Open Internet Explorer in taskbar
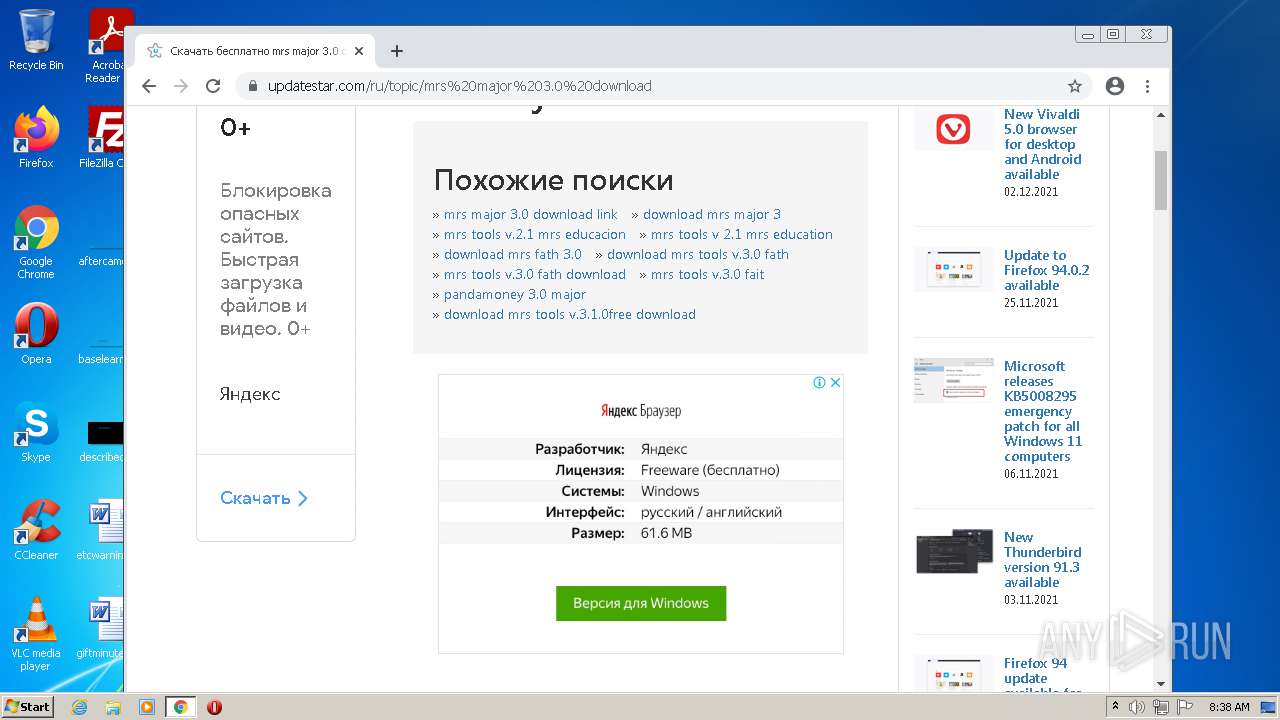The width and height of the screenshot is (1280, 720). point(80,707)
